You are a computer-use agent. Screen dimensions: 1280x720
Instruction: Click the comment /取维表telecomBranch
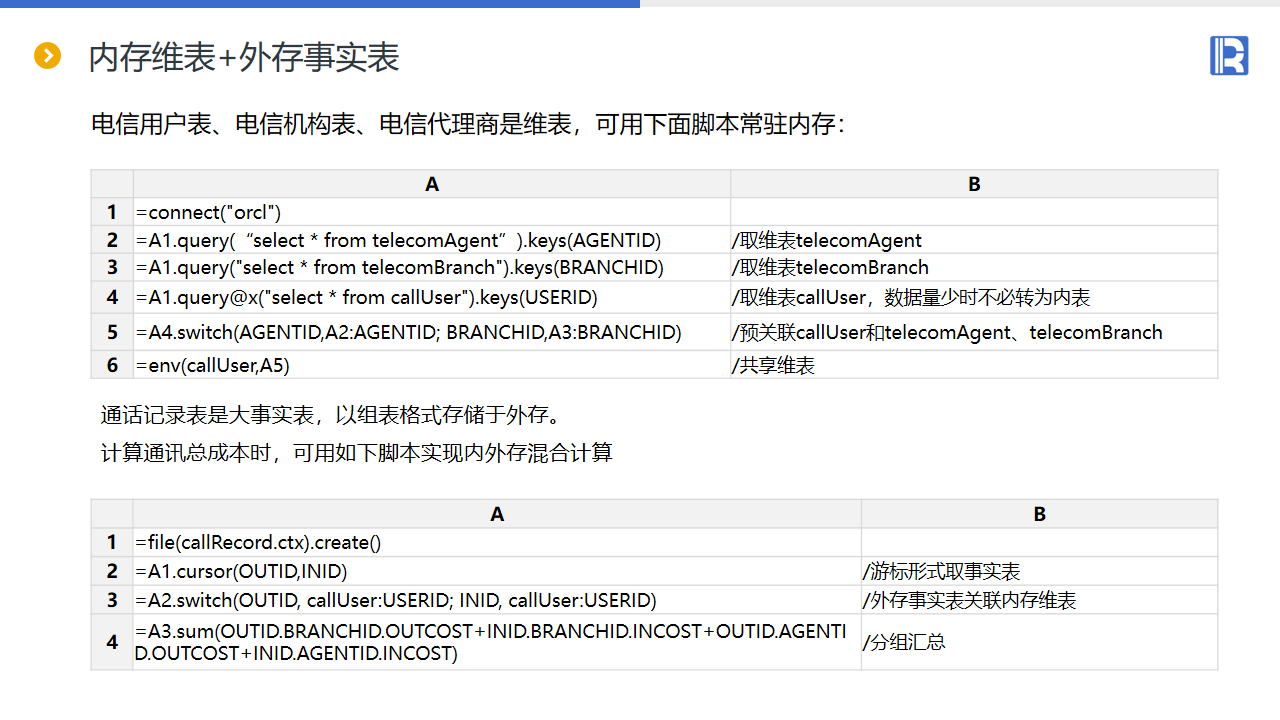[831, 268]
